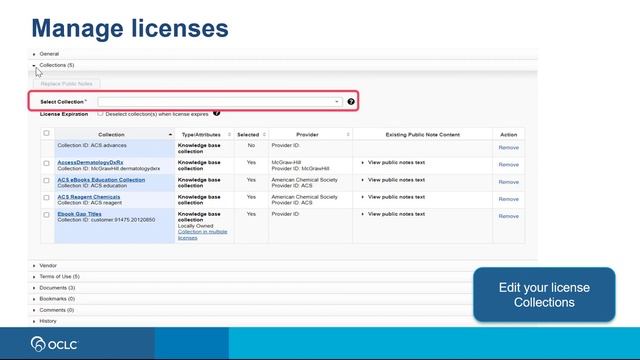Viewport: 640px width, 360px height.
Task: Open ACS eBooks Education Collection link
Action: 101,180
